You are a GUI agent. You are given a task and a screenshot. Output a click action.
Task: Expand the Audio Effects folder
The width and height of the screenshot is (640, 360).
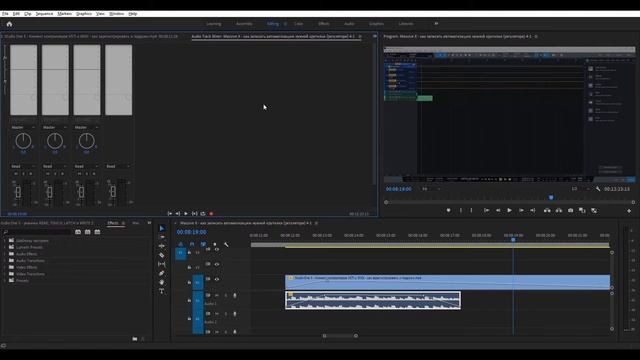click(5, 254)
